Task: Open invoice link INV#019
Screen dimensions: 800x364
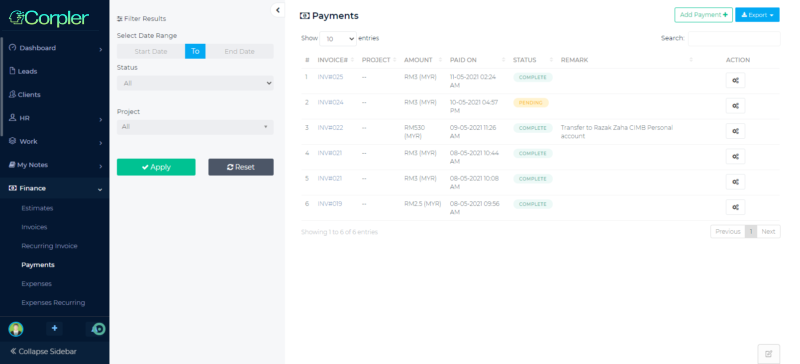Action: tap(330, 204)
